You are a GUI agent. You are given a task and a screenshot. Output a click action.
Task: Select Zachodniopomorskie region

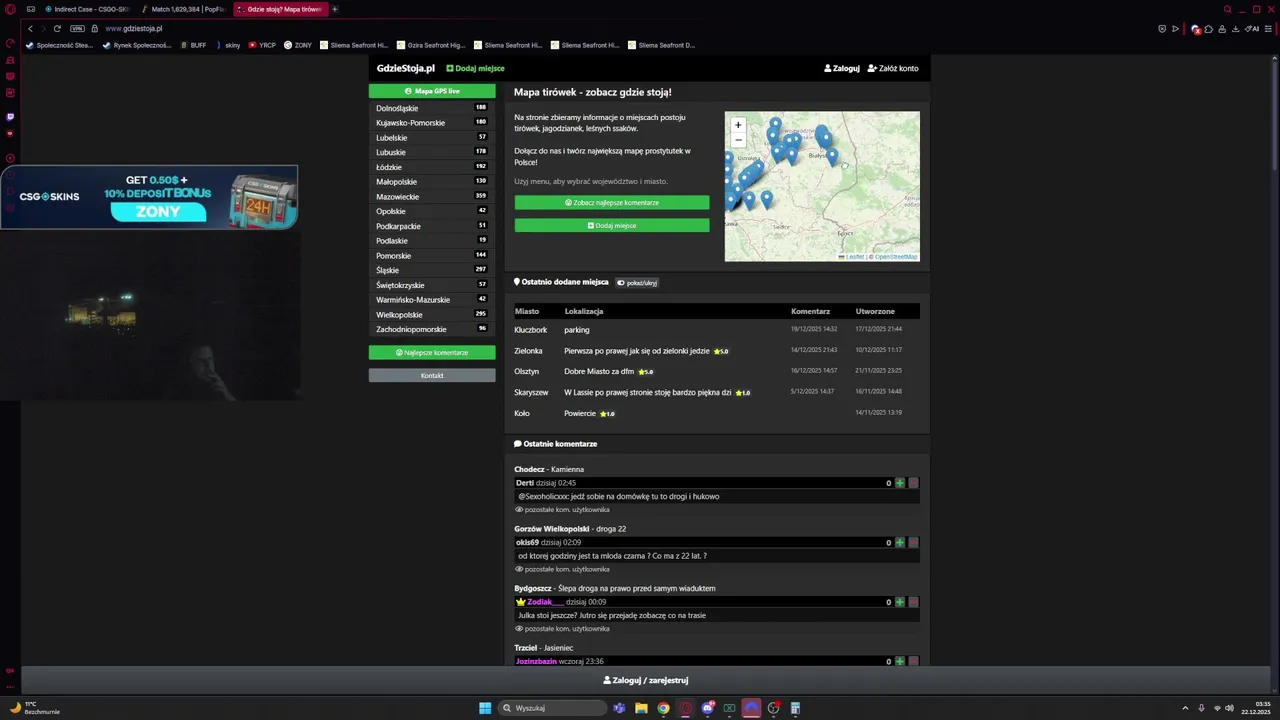coord(432,329)
